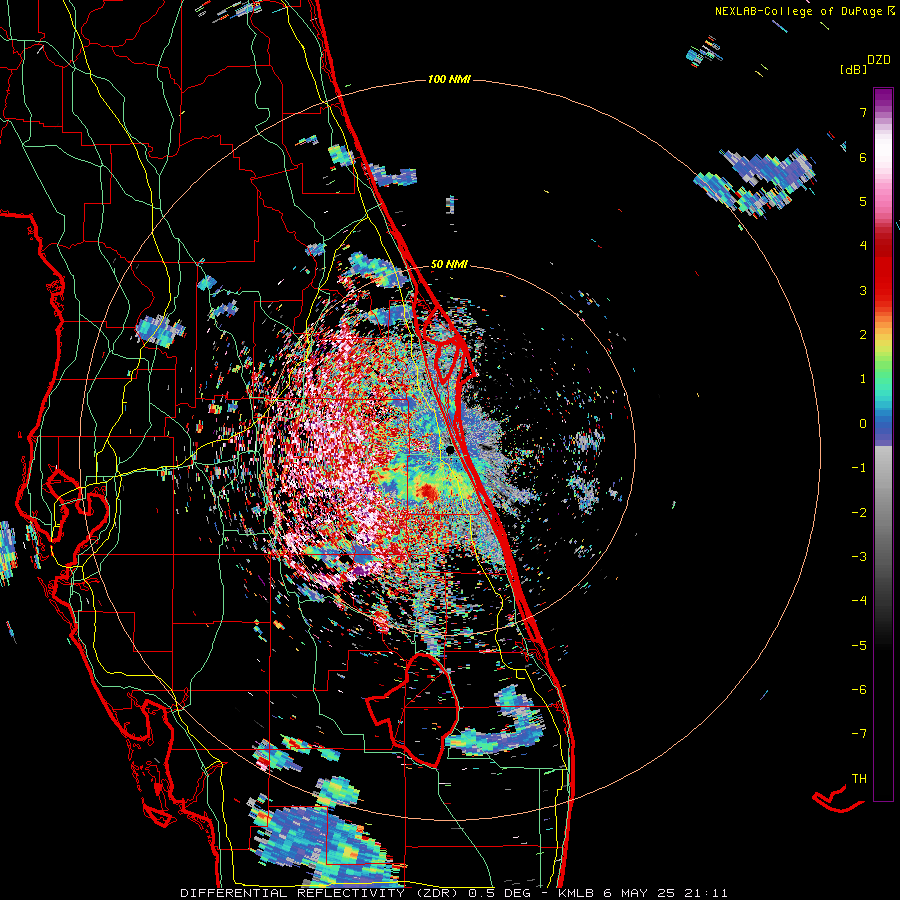Select the 3 value on the color scale
This screenshot has width=900, height=900.
tap(863, 290)
